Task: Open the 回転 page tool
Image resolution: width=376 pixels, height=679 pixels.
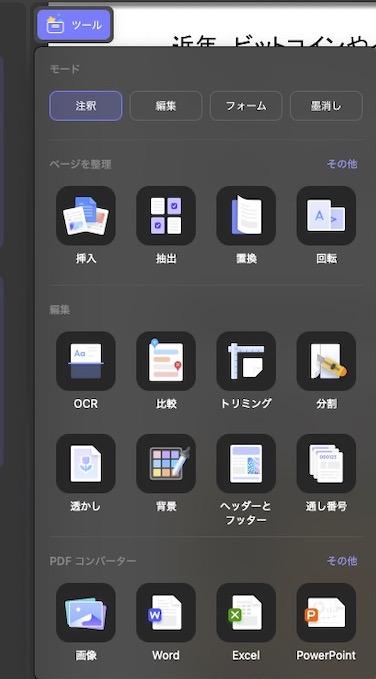Action: click(326, 216)
